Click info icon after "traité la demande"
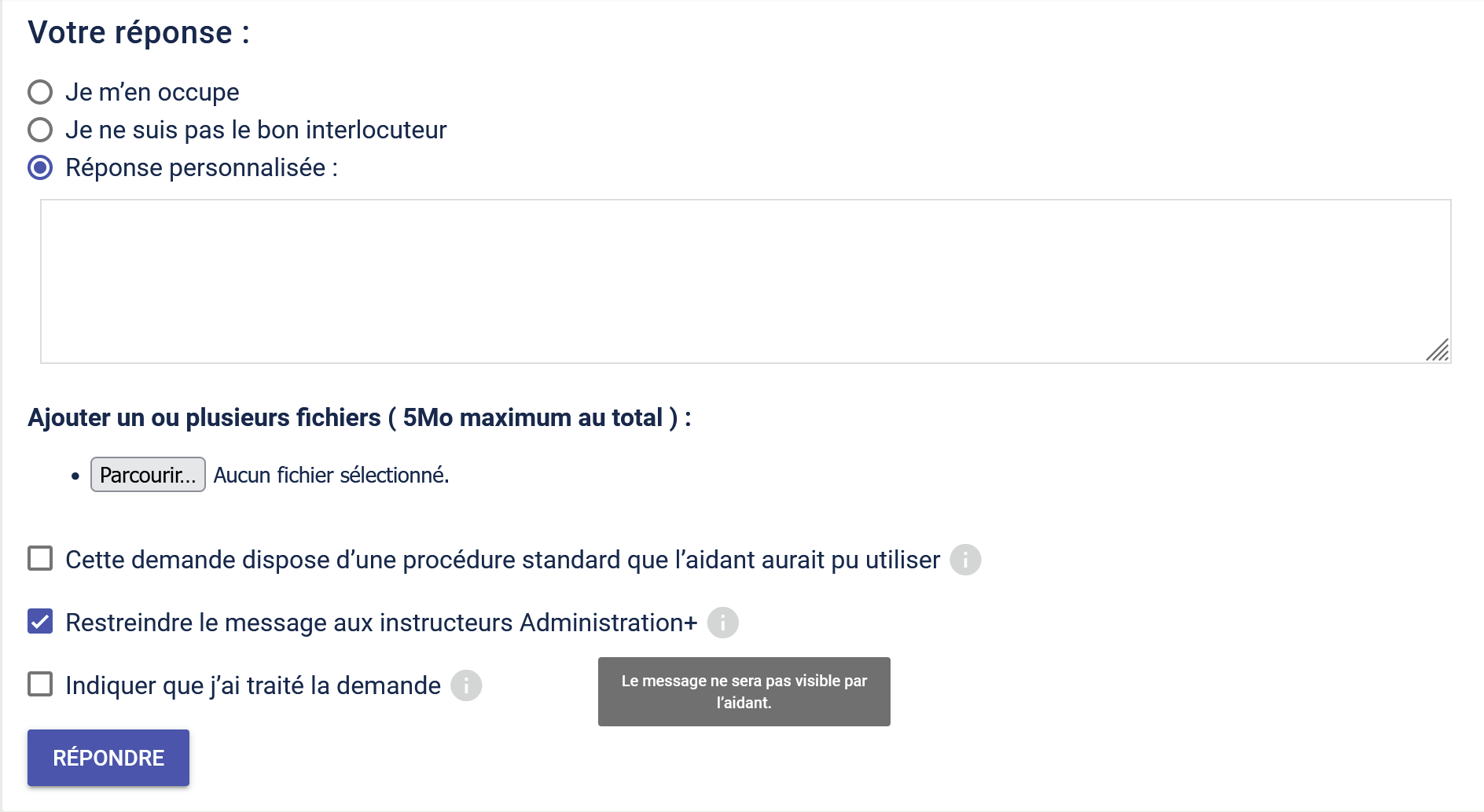The image size is (1484, 812). click(x=466, y=685)
